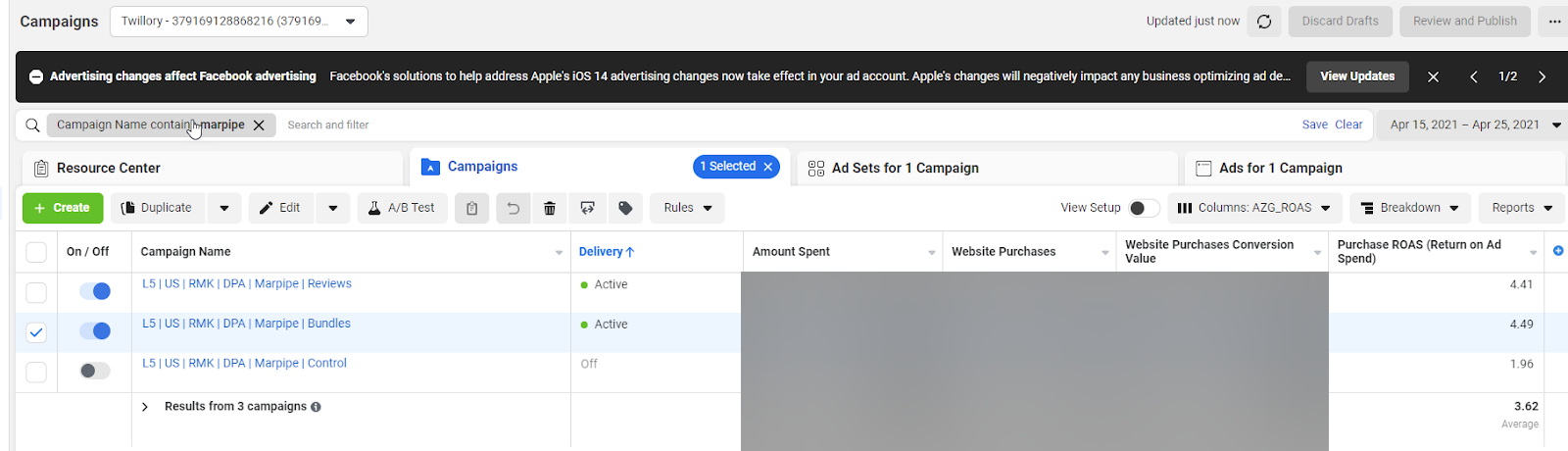
Task: Go to next notification banner
Action: [x=1542, y=76]
